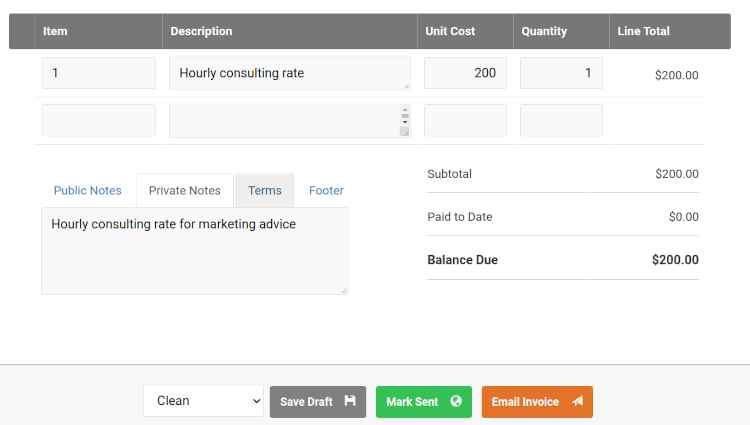Click the Unit Cost field showing 200

point(465,73)
